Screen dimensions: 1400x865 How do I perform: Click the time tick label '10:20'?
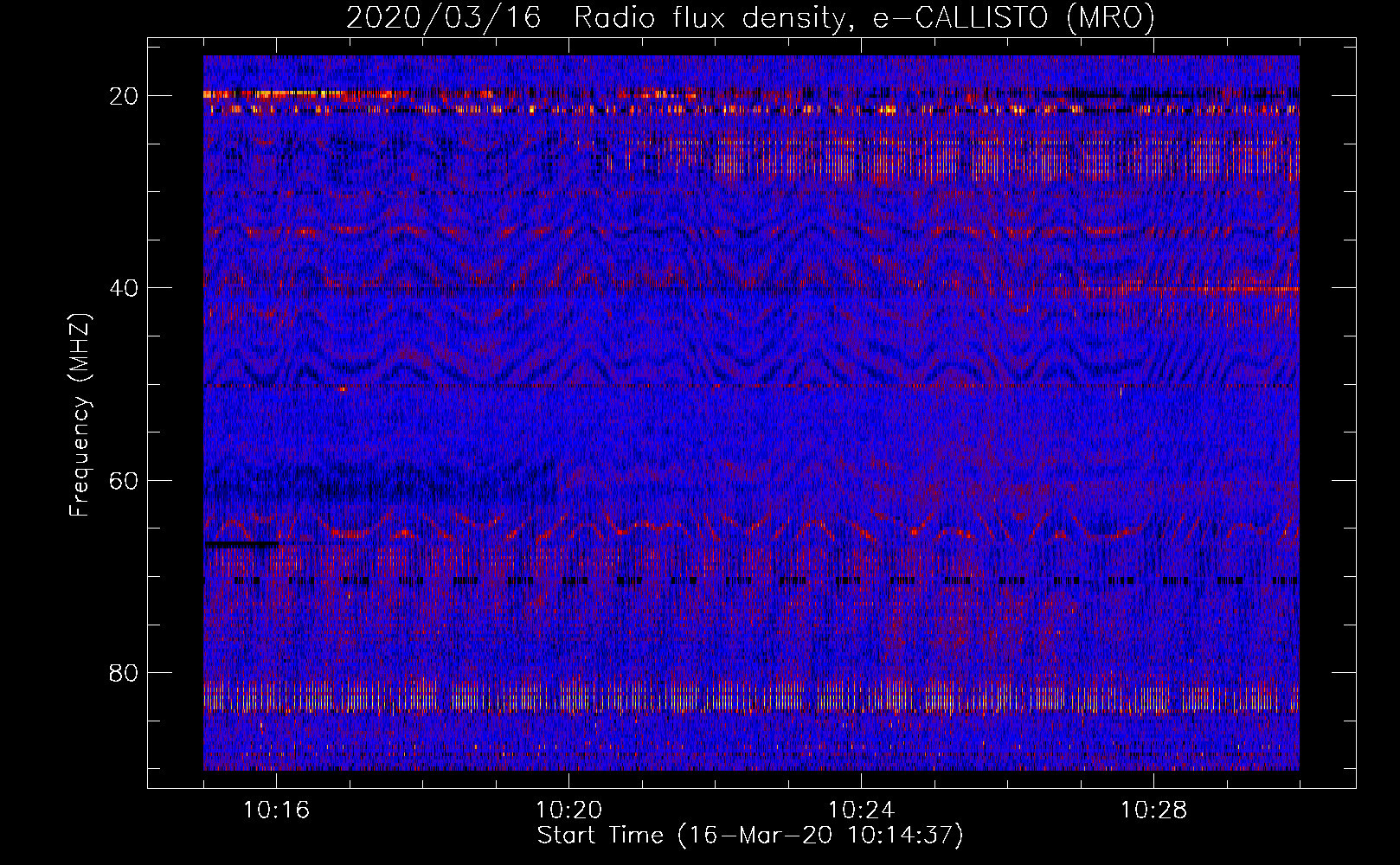(568, 811)
